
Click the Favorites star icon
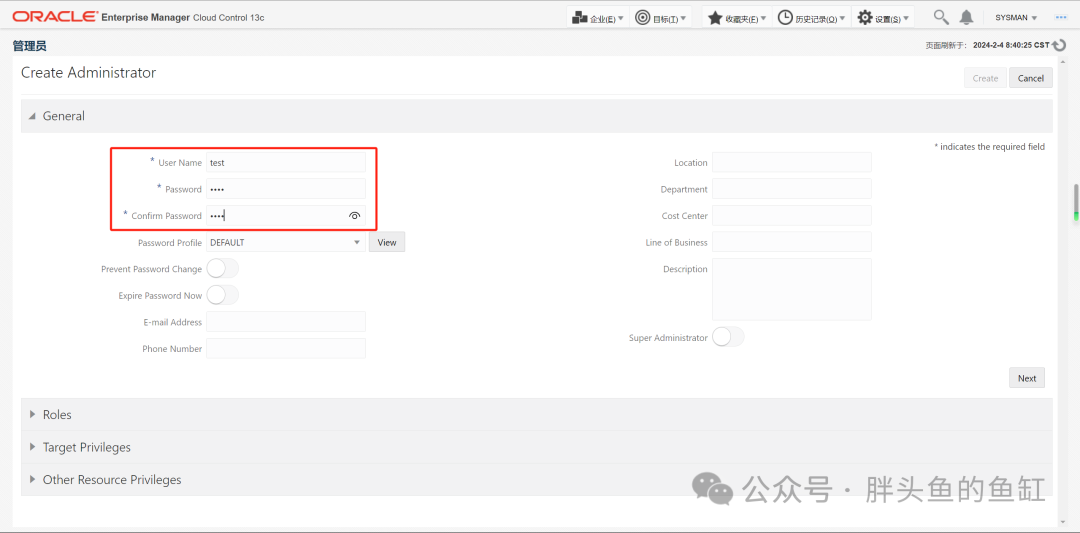(x=715, y=17)
